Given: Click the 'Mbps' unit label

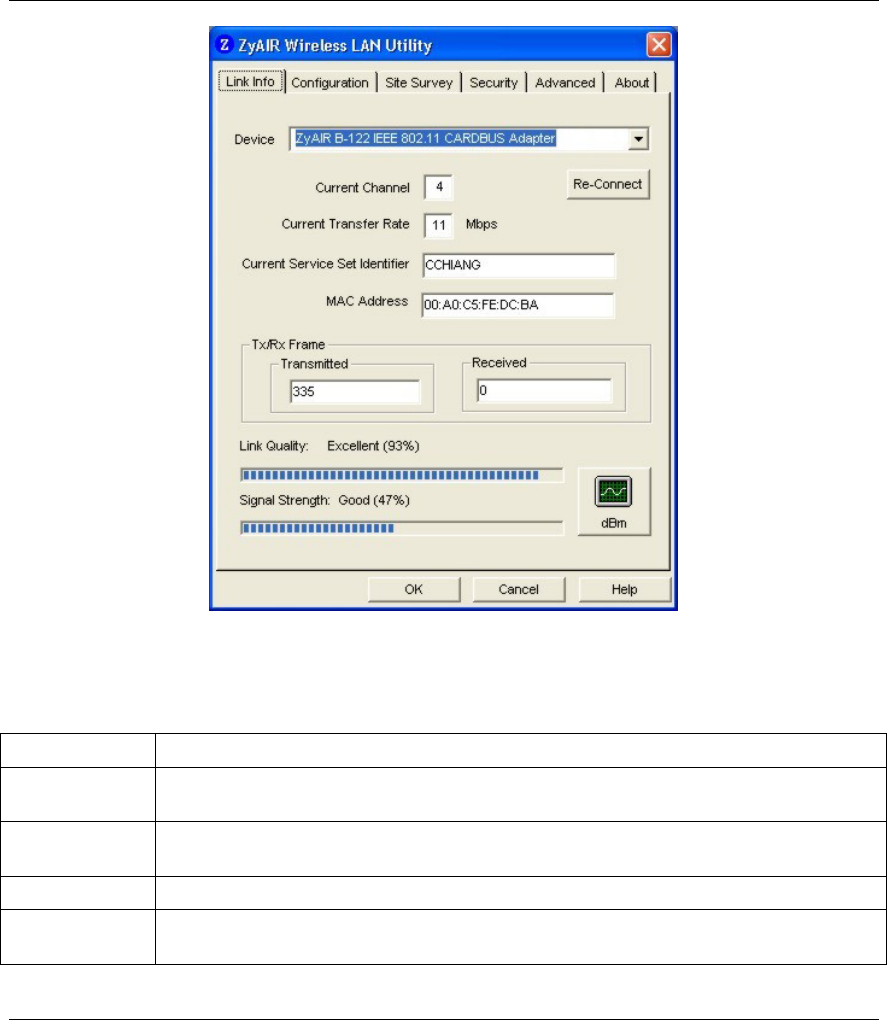Looking at the screenshot, I should coord(482,224).
